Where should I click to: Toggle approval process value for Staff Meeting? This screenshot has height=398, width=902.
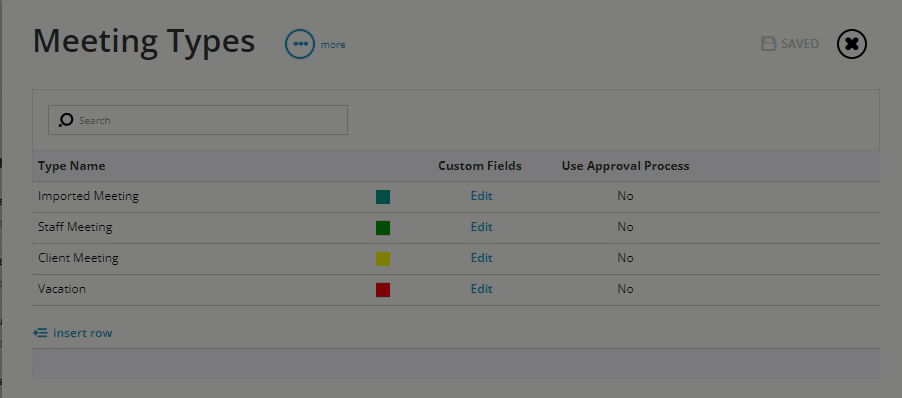point(625,227)
